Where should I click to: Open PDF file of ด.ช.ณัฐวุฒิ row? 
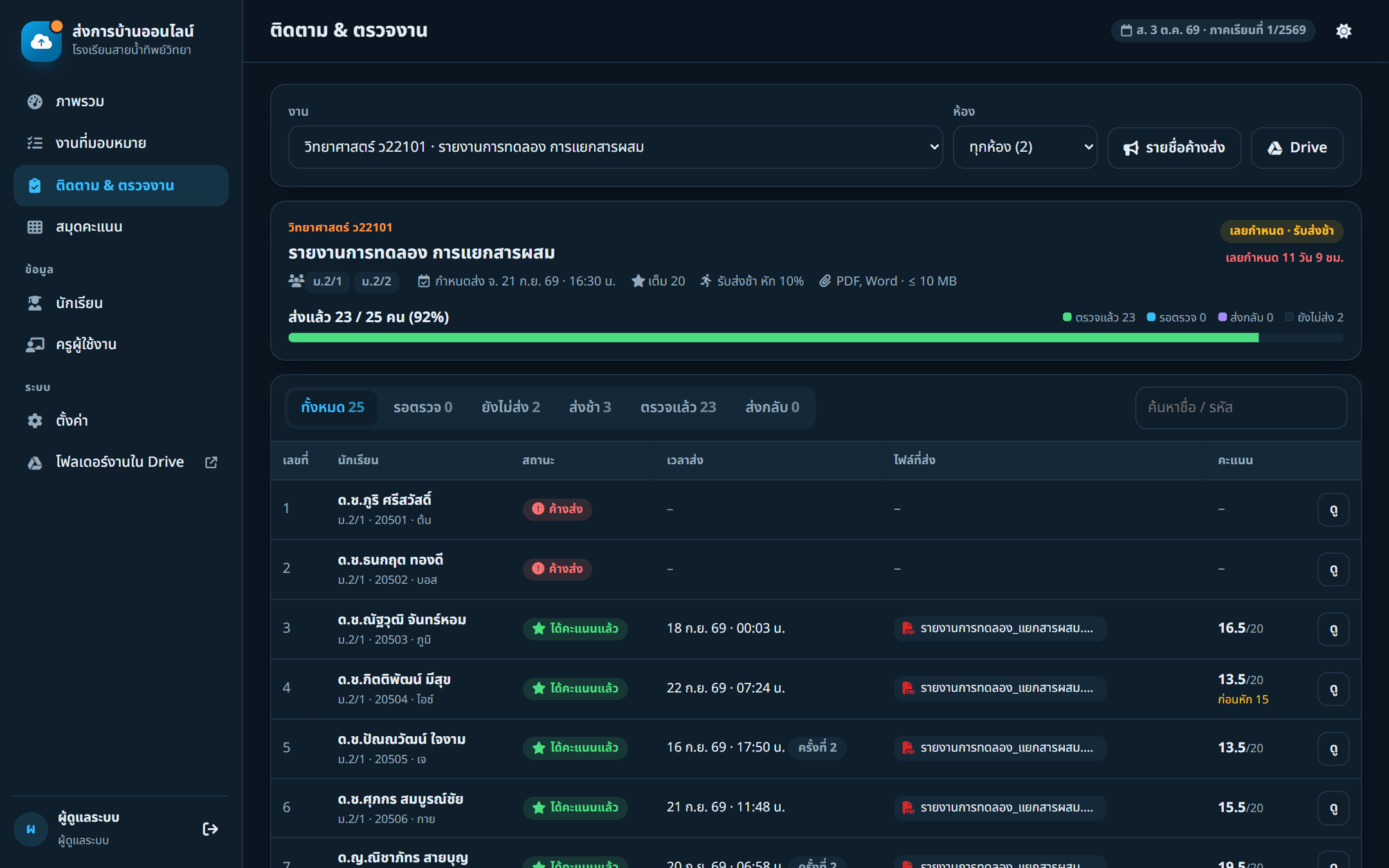tap(1000, 628)
